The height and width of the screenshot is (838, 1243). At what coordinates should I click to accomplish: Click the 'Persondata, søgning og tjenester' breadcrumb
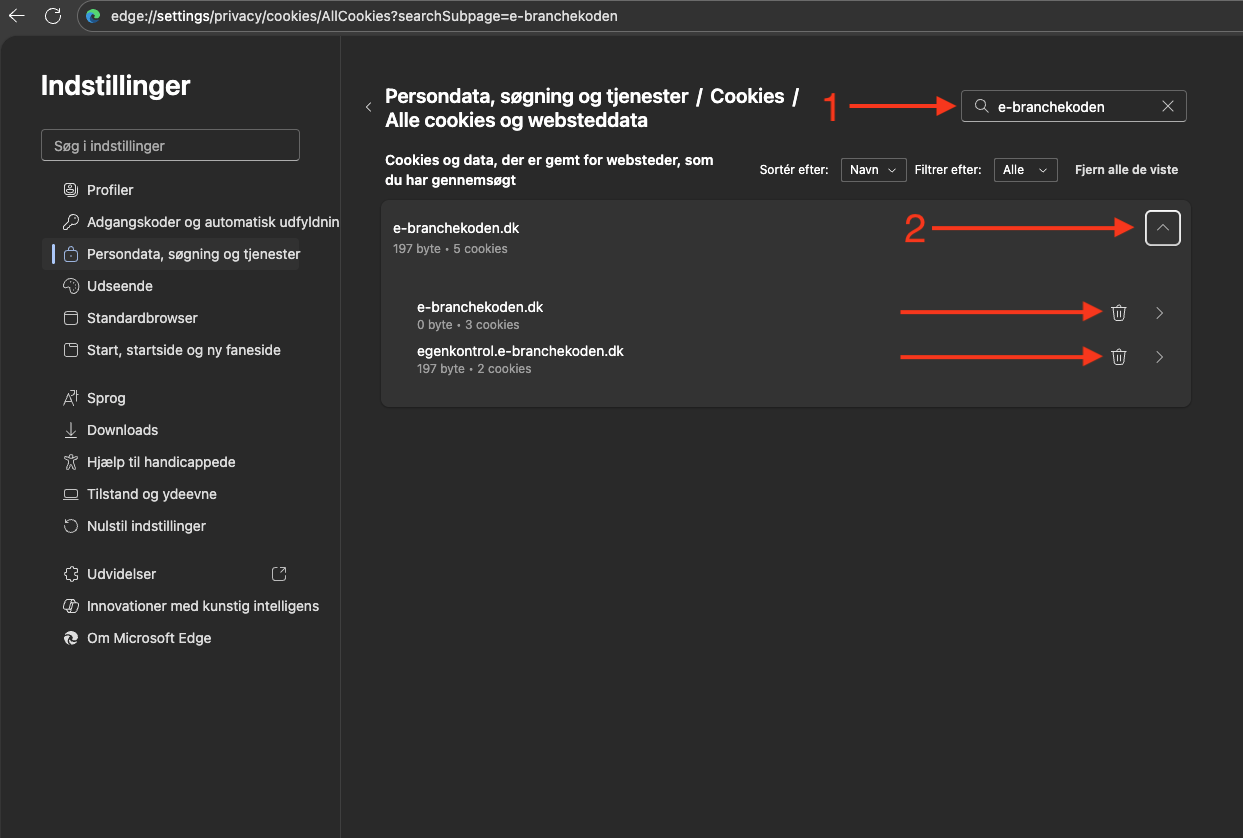pyautogui.click(x=537, y=96)
